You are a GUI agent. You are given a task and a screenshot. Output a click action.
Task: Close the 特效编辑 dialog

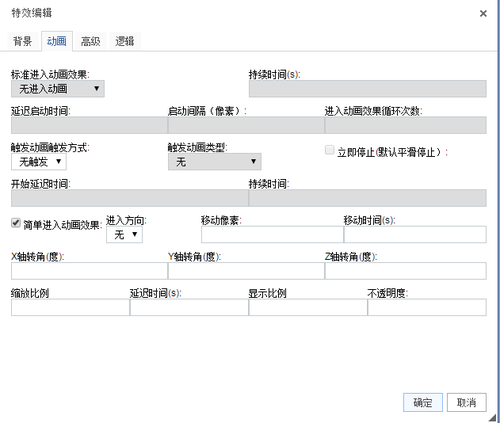point(483,14)
